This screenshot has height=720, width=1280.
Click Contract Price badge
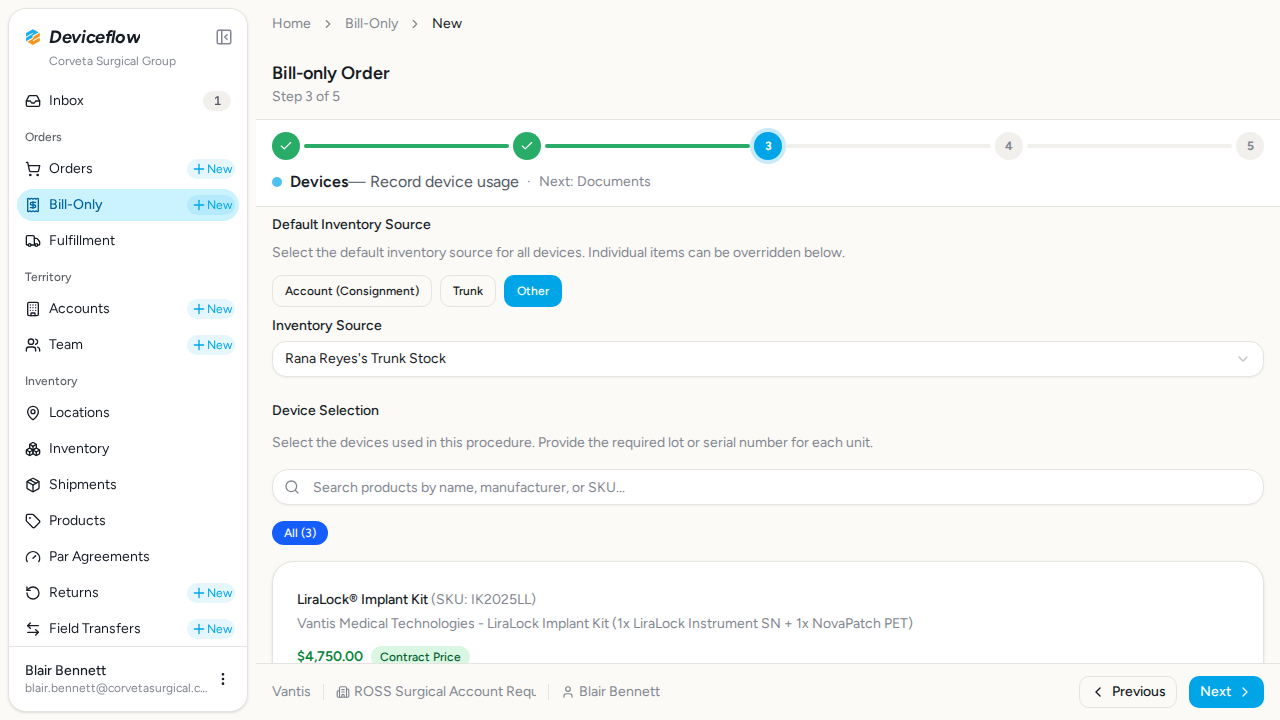point(420,657)
